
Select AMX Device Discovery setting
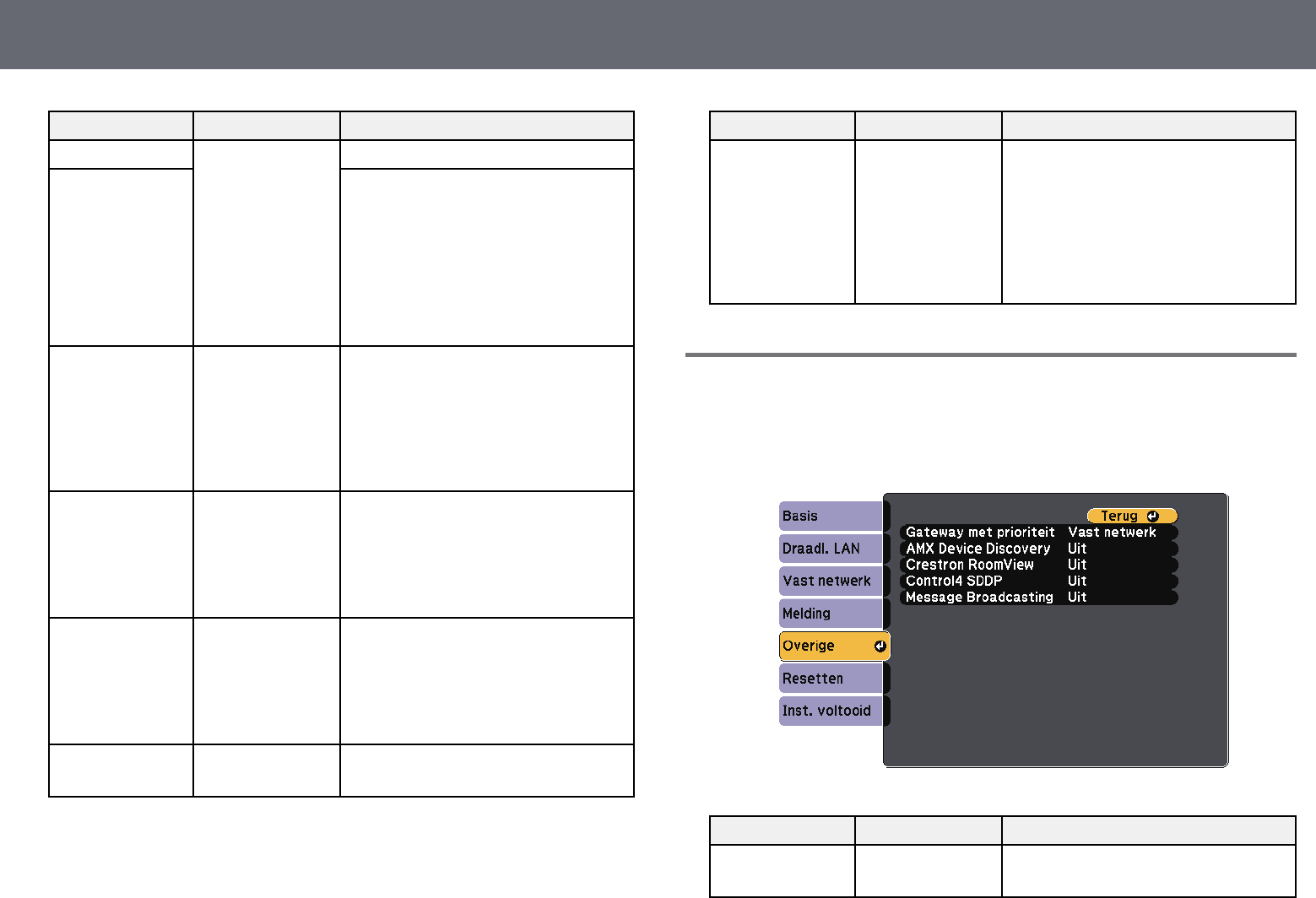coord(1038,549)
